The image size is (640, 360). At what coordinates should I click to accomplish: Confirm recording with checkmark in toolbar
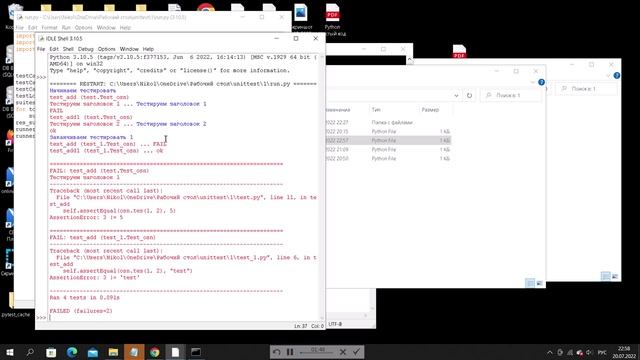point(356,352)
